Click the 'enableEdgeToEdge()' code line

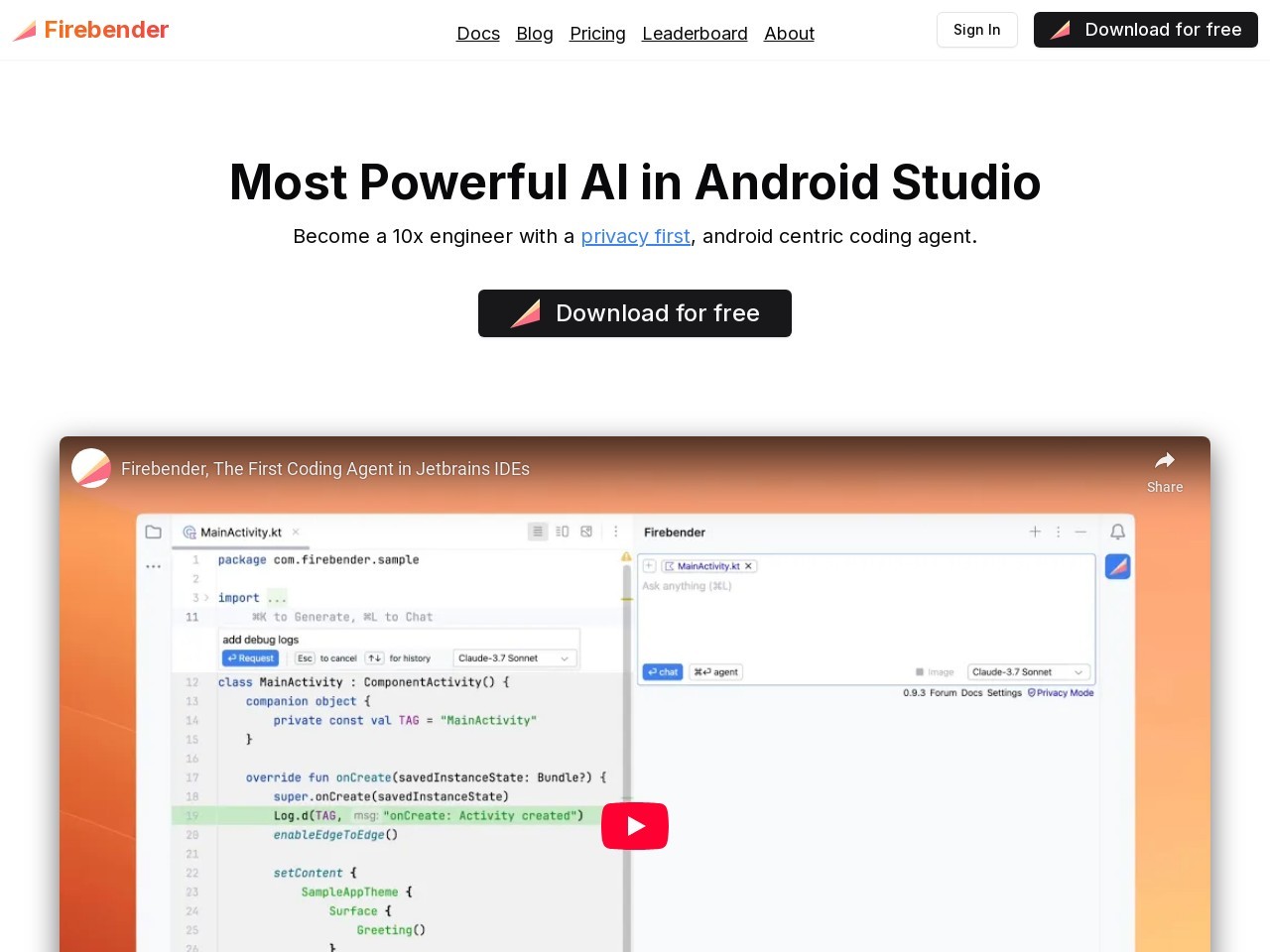(x=335, y=835)
